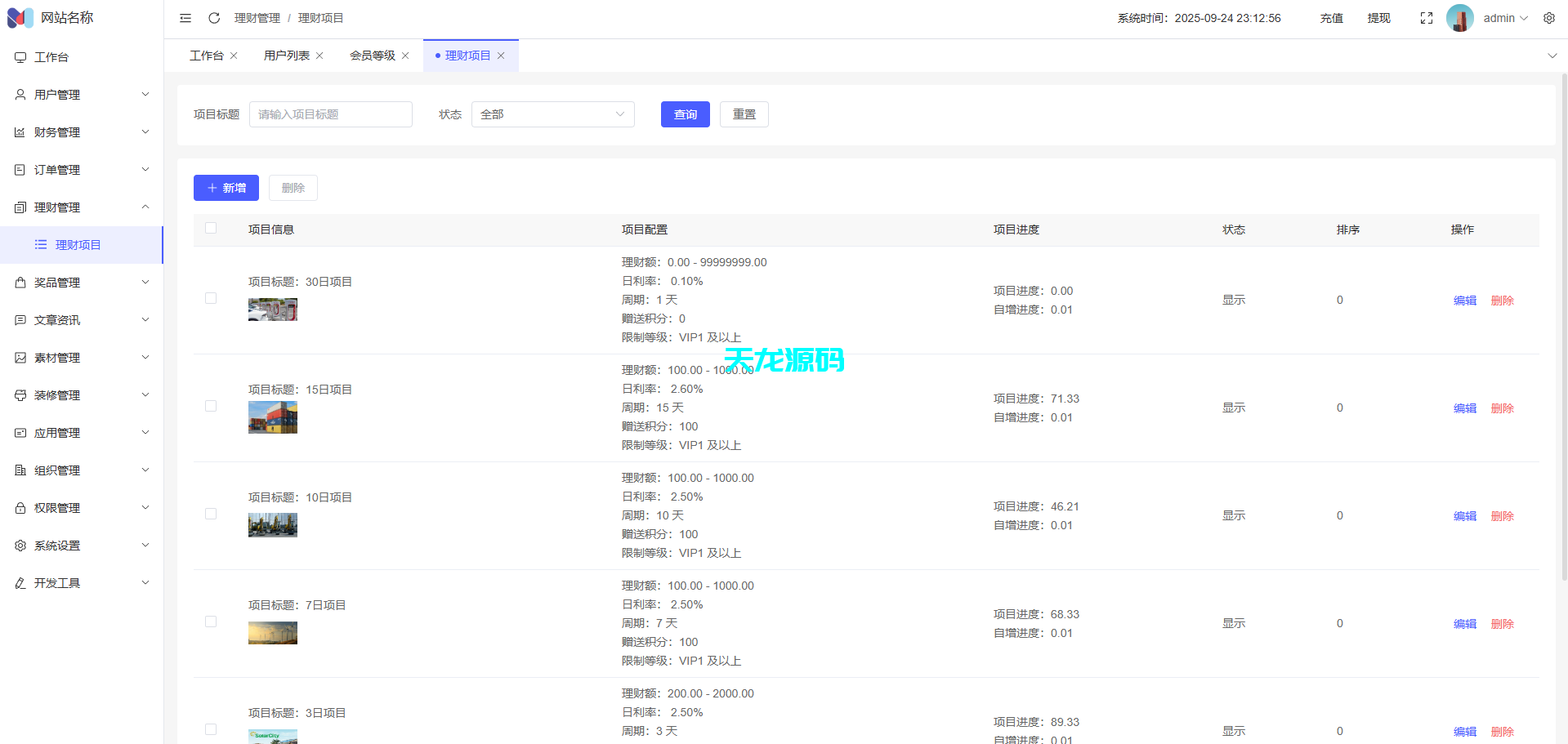The image size is (1568, 744).
Task: Check the select-all checkbox in table header
Action: tap(210, 229)
